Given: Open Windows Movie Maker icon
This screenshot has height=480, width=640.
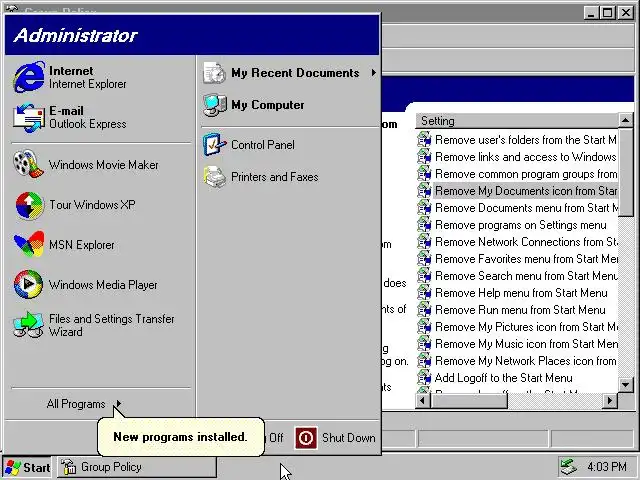Looking at the screenshot, I should 29,164.
